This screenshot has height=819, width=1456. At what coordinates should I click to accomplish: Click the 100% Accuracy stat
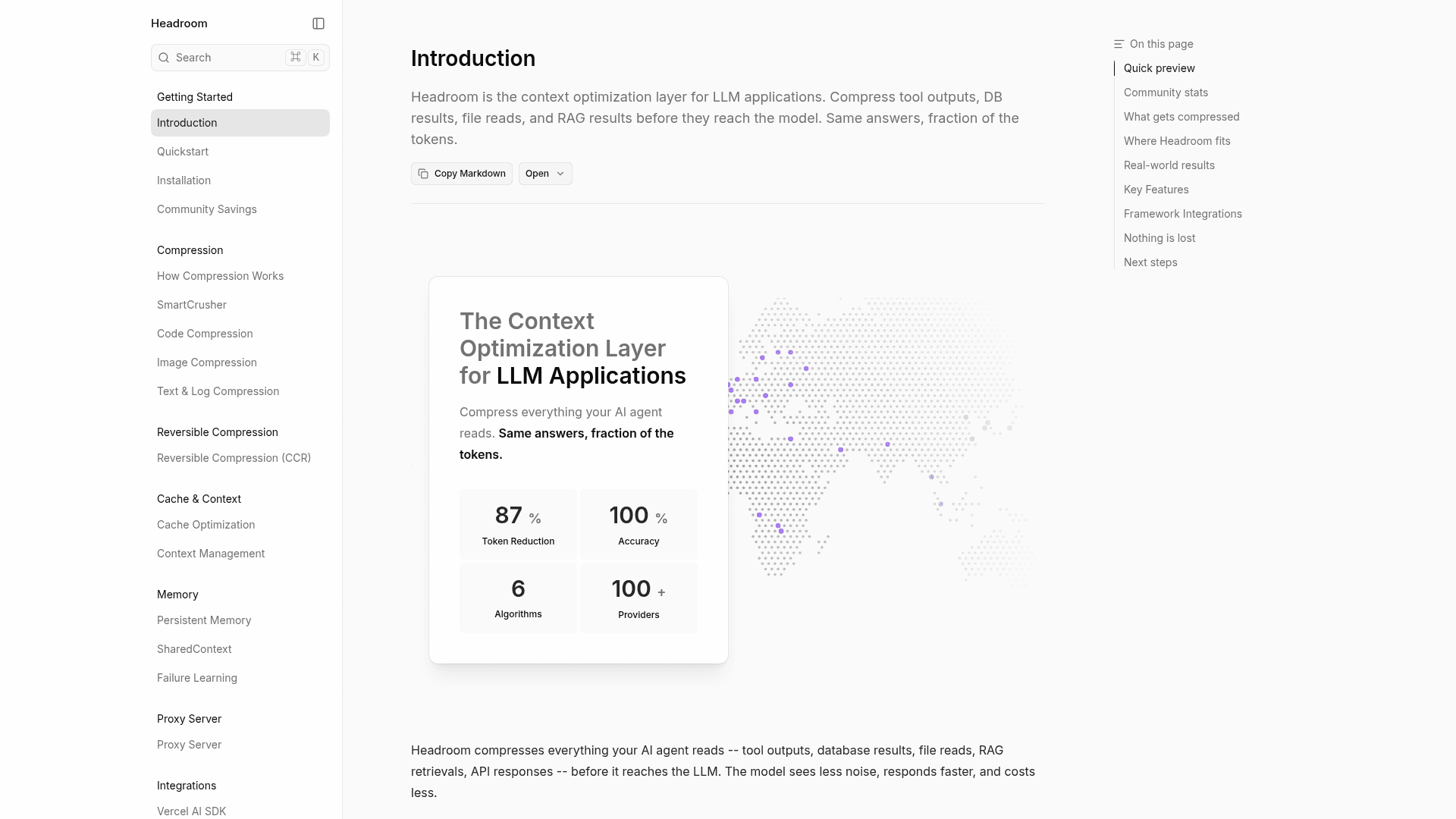(x=639, y=525)
